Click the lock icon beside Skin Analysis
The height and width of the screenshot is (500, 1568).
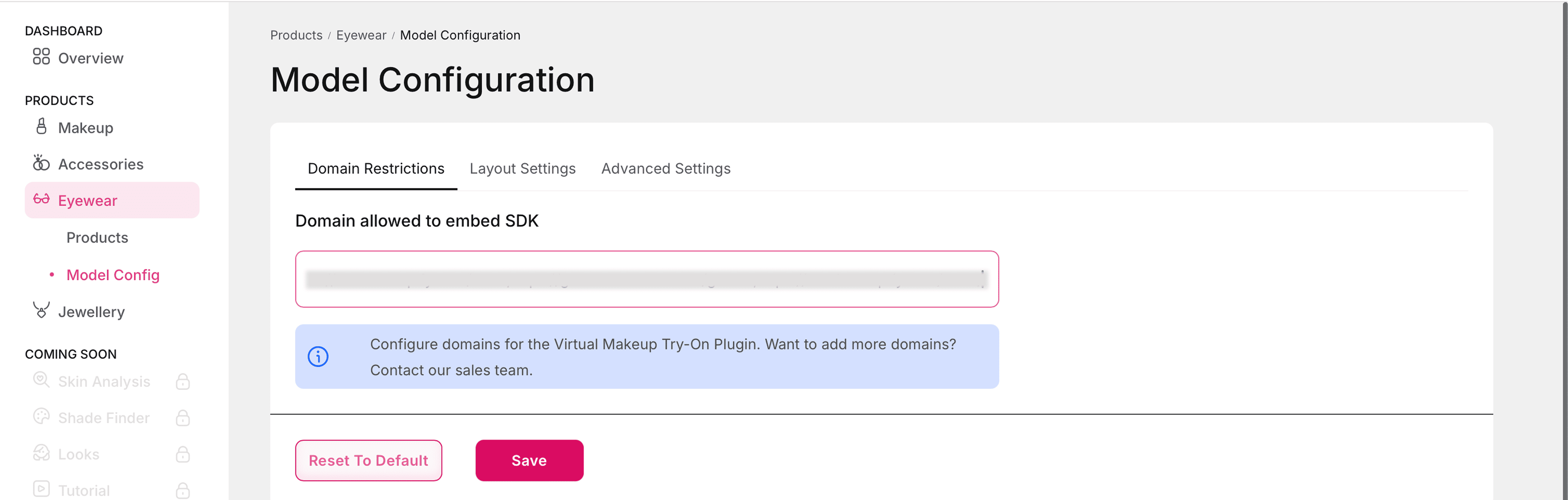pos(182,381)
